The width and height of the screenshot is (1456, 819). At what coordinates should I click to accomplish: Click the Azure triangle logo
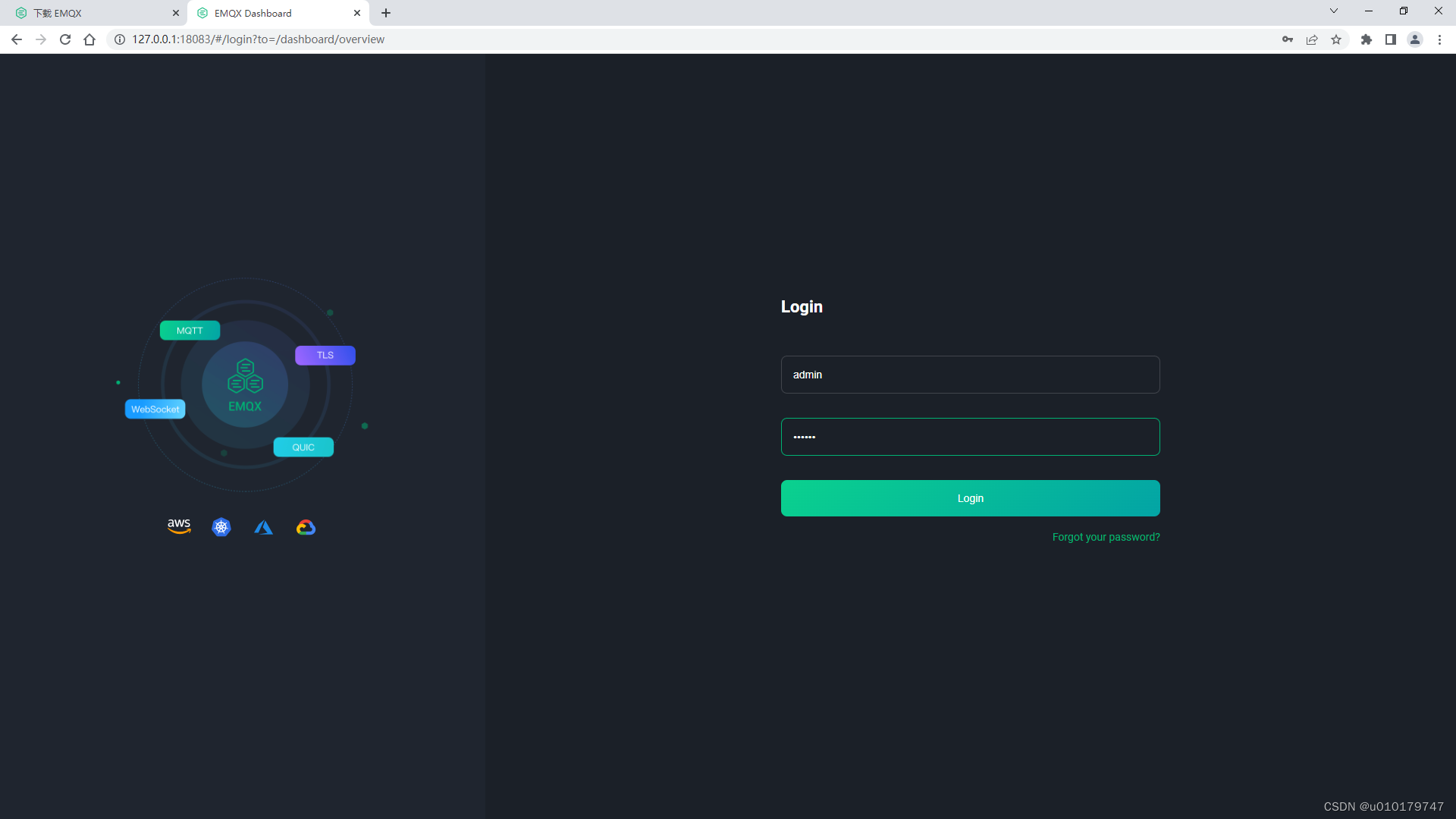tap(263, 527)
